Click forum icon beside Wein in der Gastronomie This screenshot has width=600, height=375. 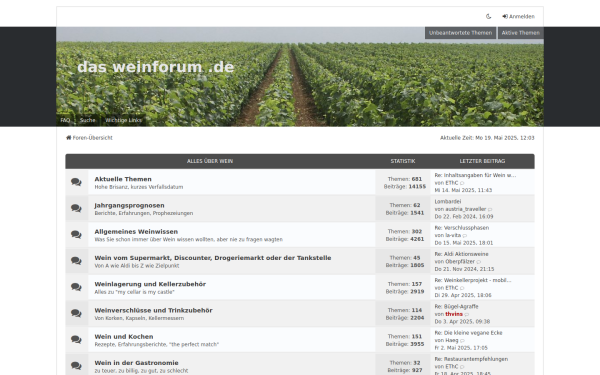coord(76,365)
